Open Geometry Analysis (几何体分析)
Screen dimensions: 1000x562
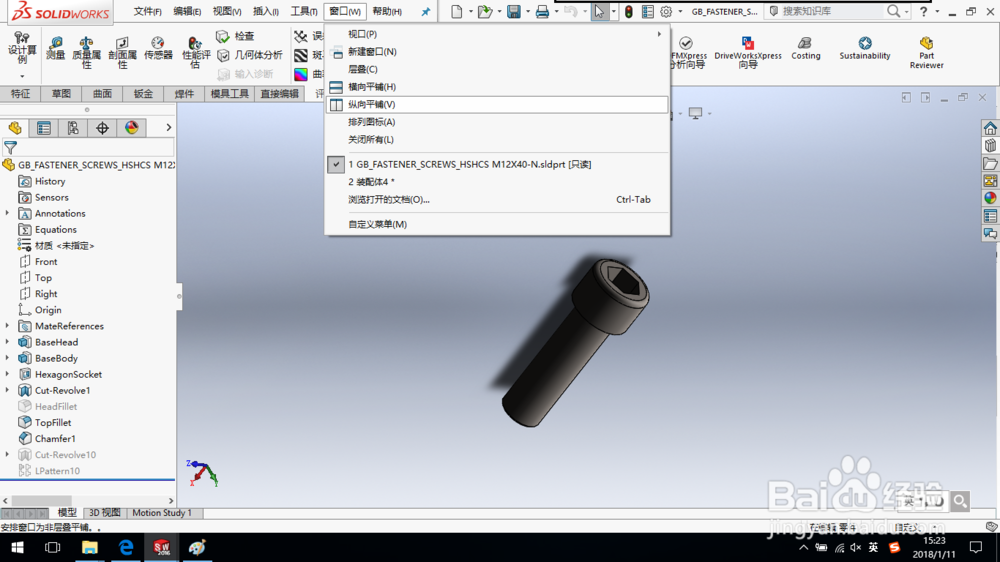pos(250,55)
